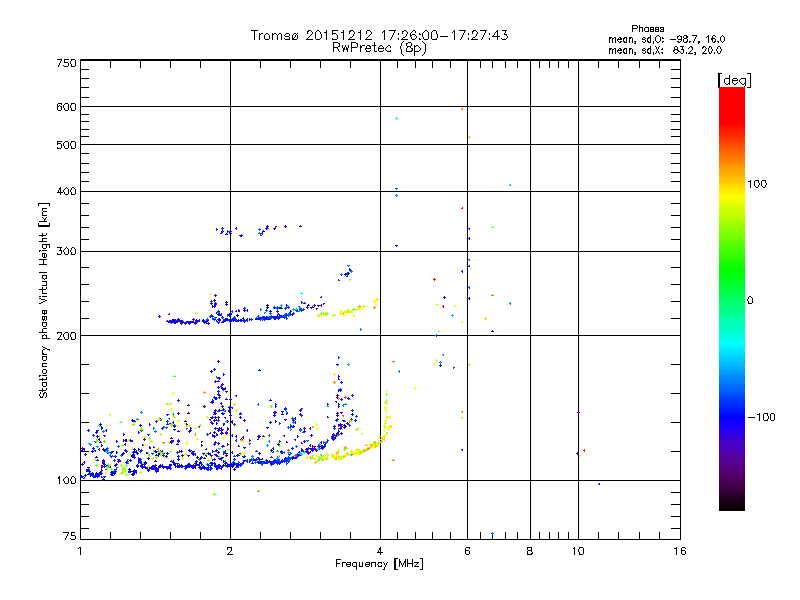Select the "mean, sd,X: 83.2, 20.0" line
The image size is (800, 600).
(x=665, y=50)
